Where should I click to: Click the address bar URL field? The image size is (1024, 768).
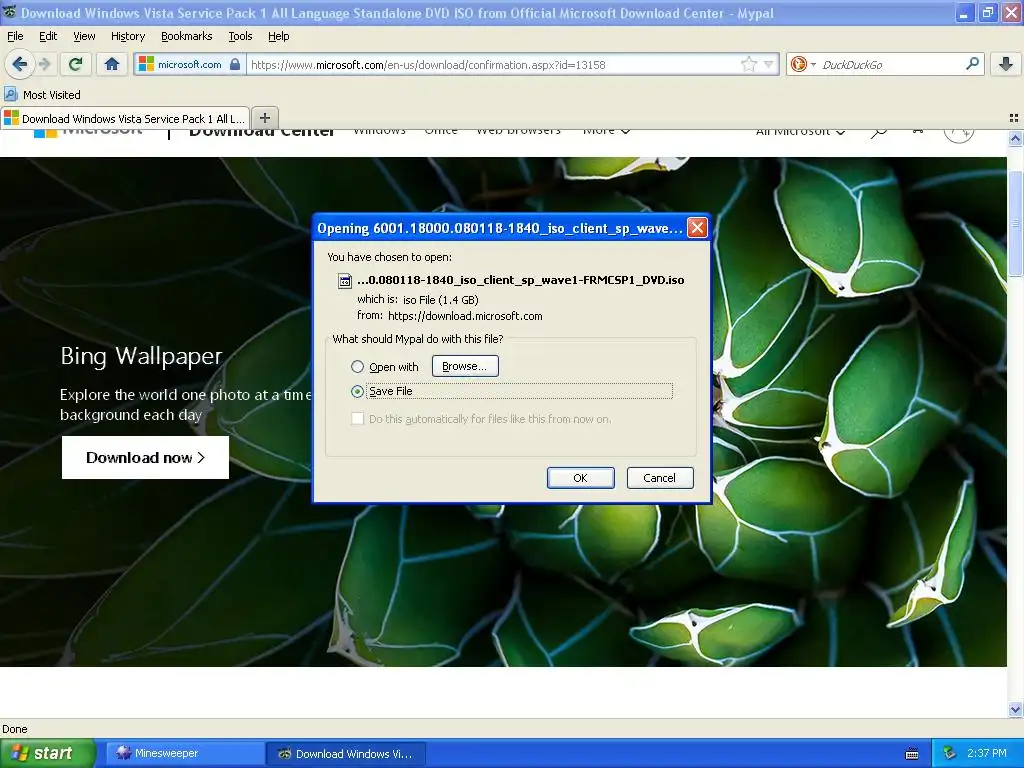(493, 65)
